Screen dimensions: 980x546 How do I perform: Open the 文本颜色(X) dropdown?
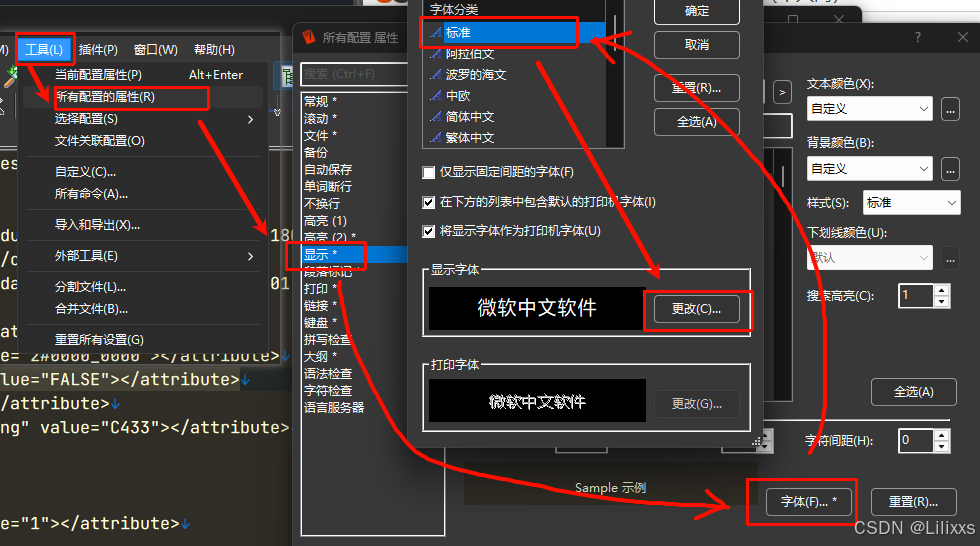[x=870, y=109]
